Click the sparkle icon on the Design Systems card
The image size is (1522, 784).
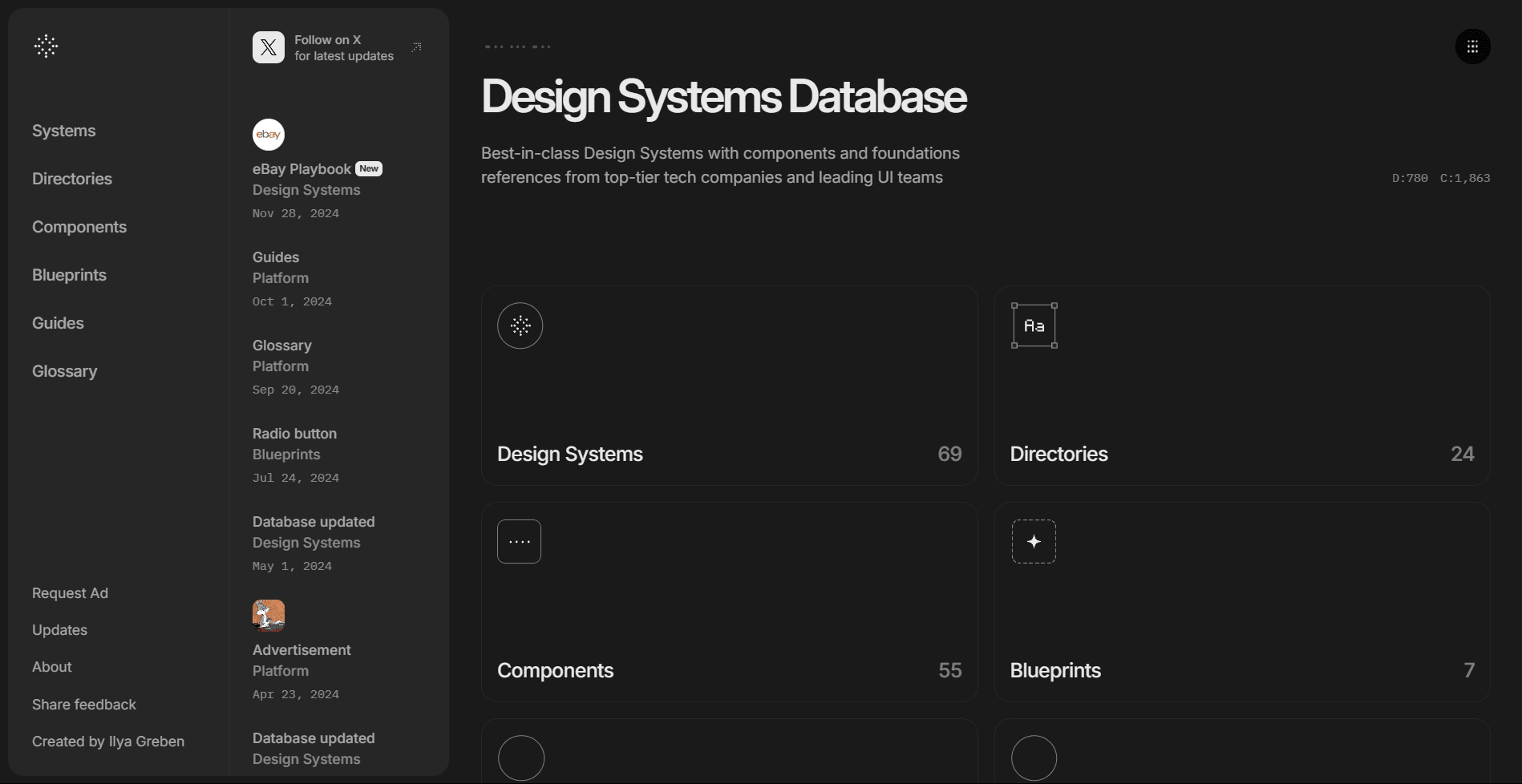pos(519,325)
